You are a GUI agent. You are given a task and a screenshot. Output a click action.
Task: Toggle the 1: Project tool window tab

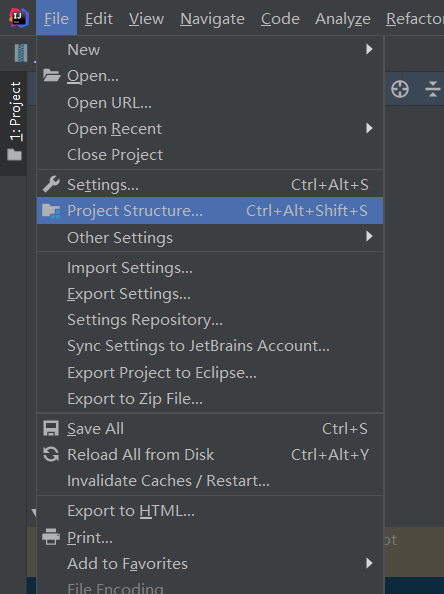click(14, 121)
